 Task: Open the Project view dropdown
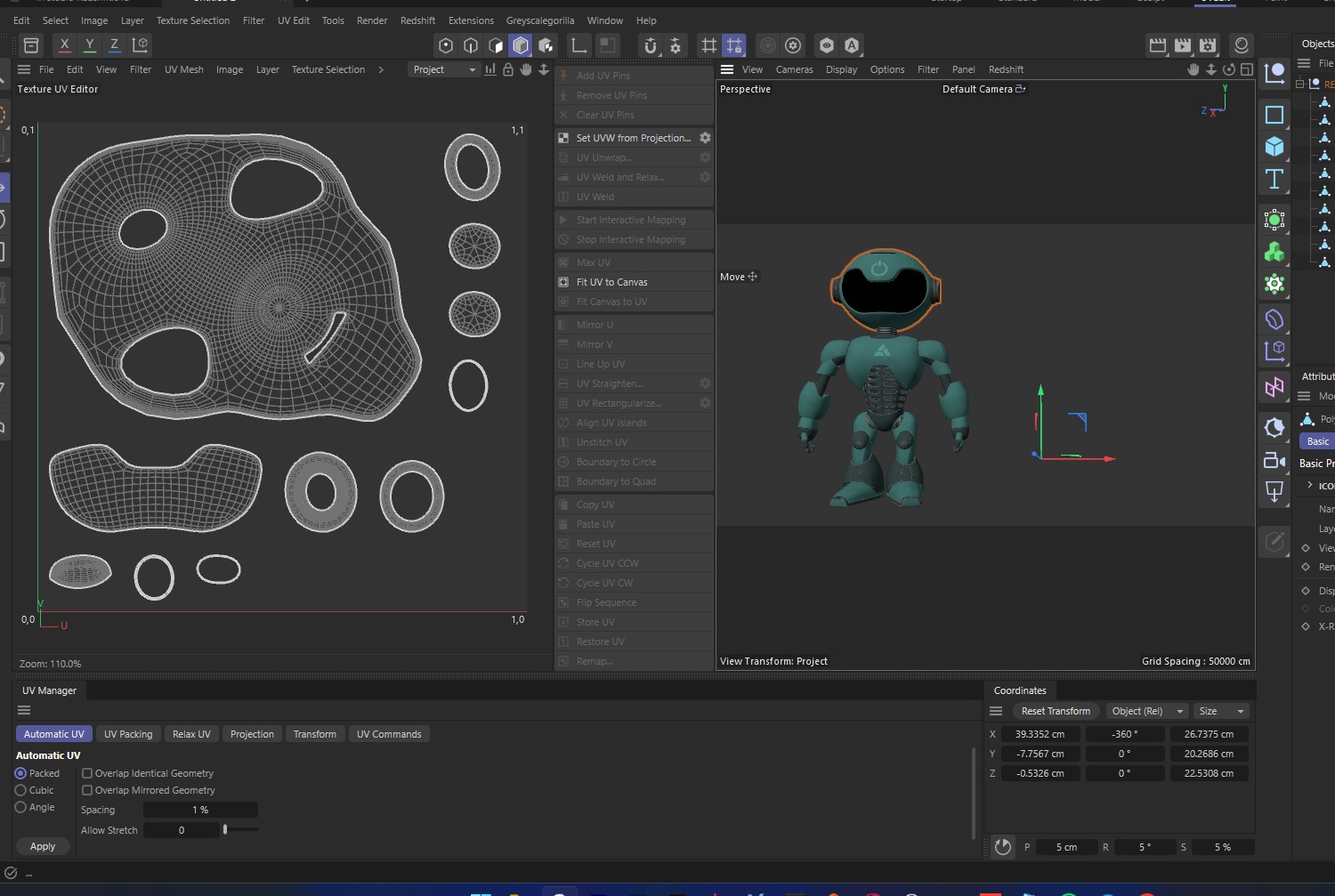click(x=444, y=69)
